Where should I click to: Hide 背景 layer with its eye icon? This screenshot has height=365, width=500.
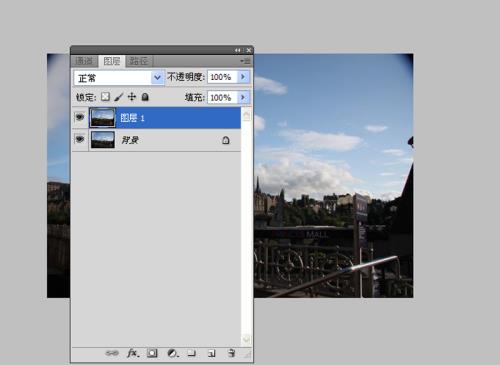(x=80, y=139)
